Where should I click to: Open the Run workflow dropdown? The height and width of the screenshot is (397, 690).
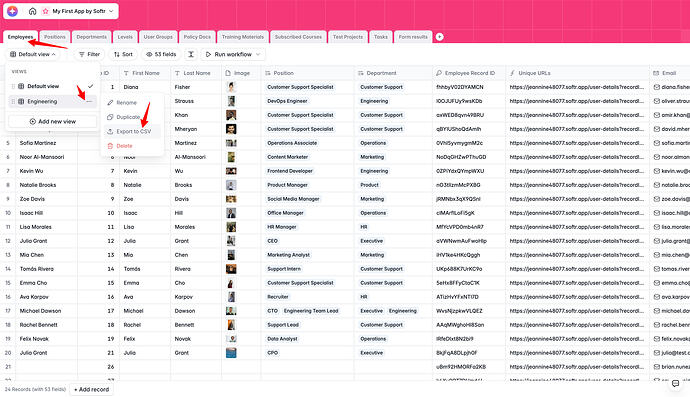point(234,54)
